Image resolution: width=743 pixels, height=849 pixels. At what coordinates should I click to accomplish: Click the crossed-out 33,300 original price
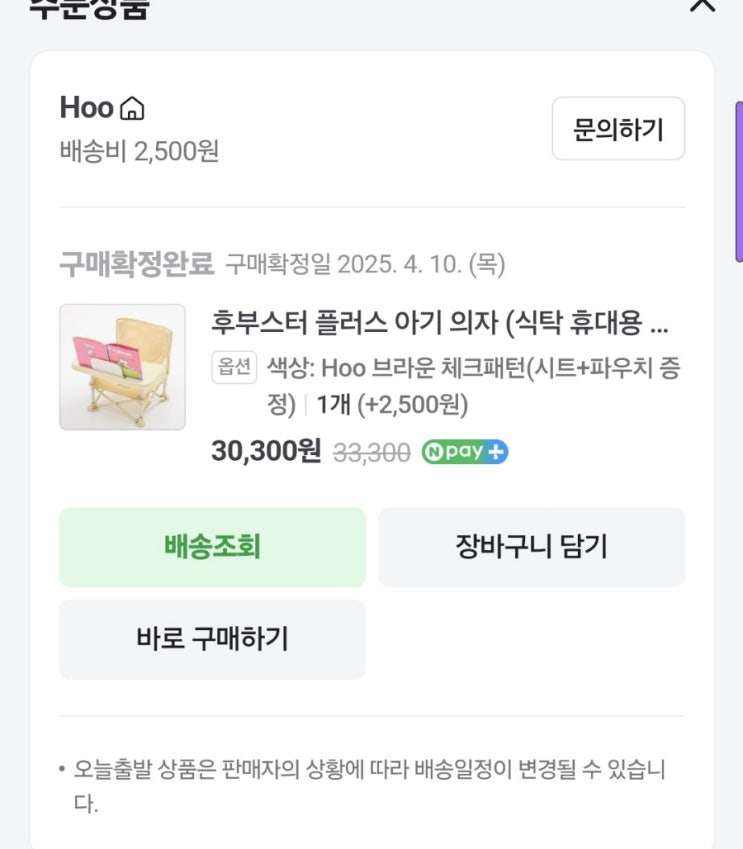371,453
